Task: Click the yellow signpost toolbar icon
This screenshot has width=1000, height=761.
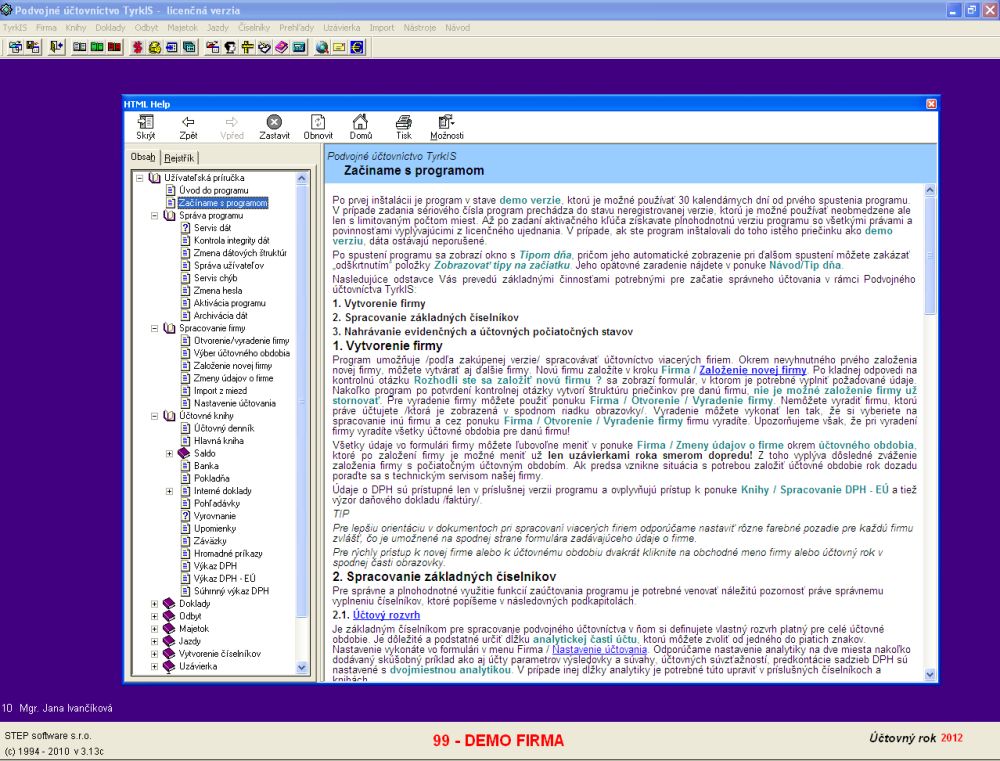Action: point(247,47)
